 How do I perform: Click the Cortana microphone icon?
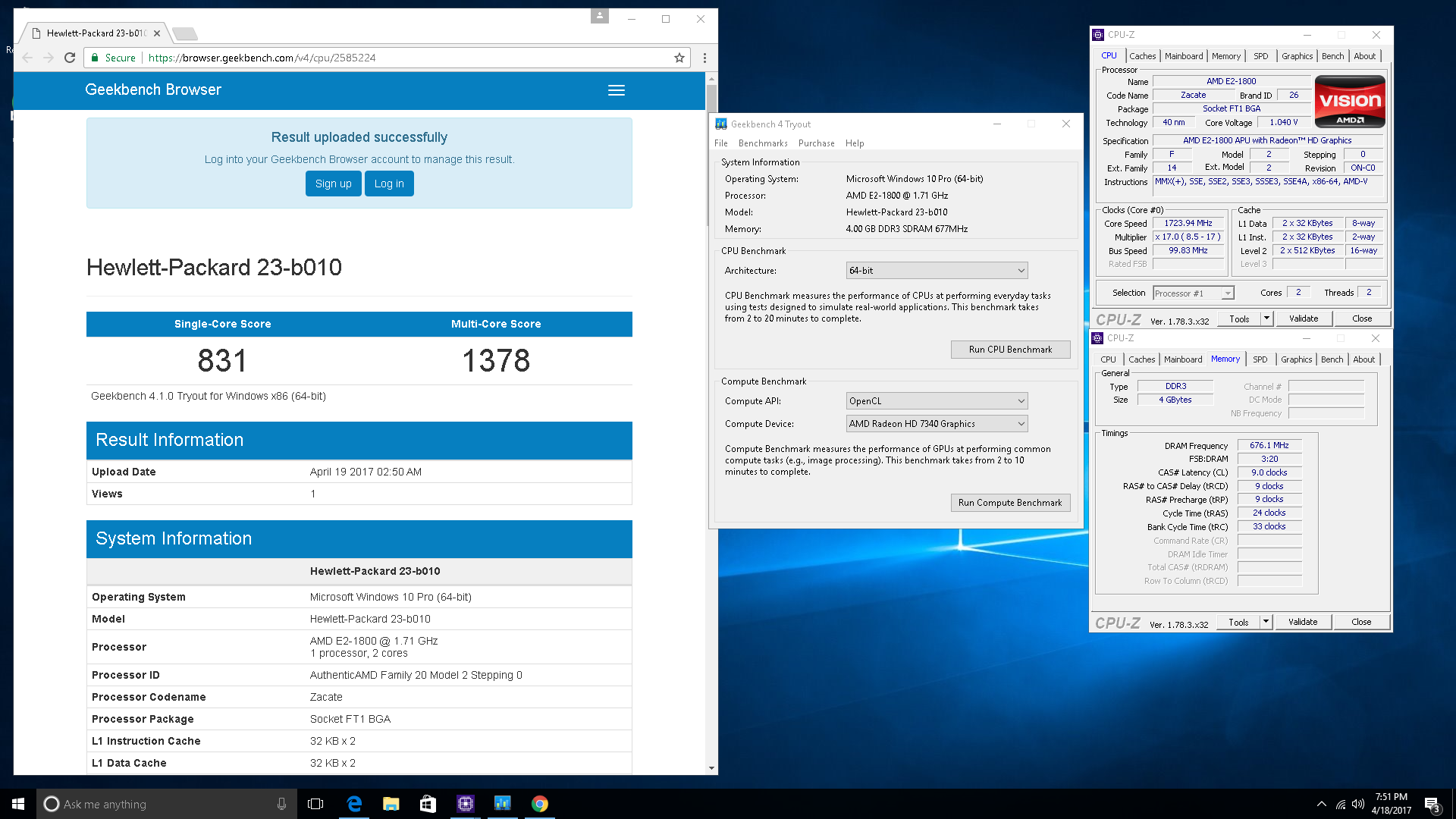coord(281,804)
